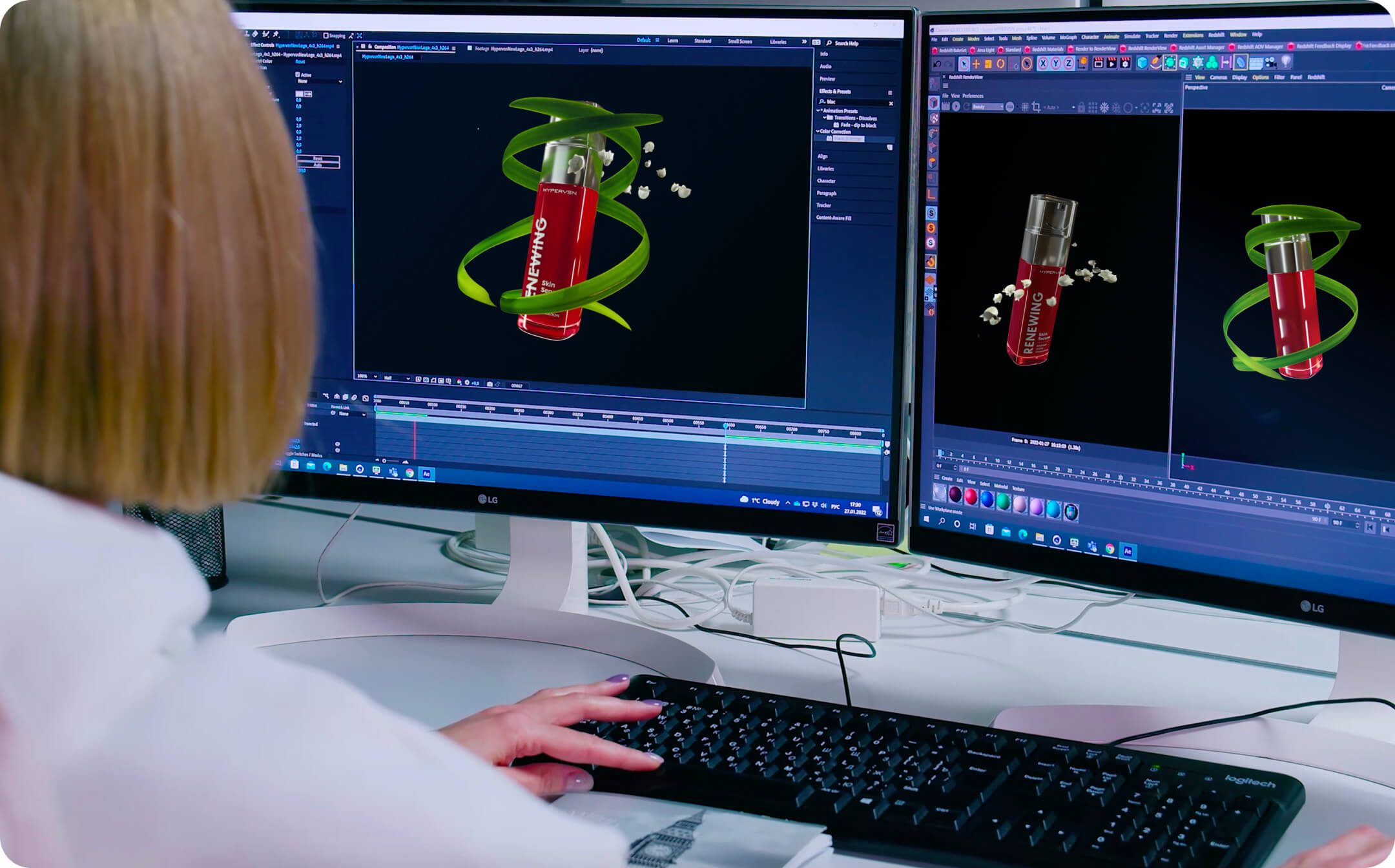
Task: Click the Cloudy weather widget in the system tray
Action: pyautogui.click(x=760, y=501)
